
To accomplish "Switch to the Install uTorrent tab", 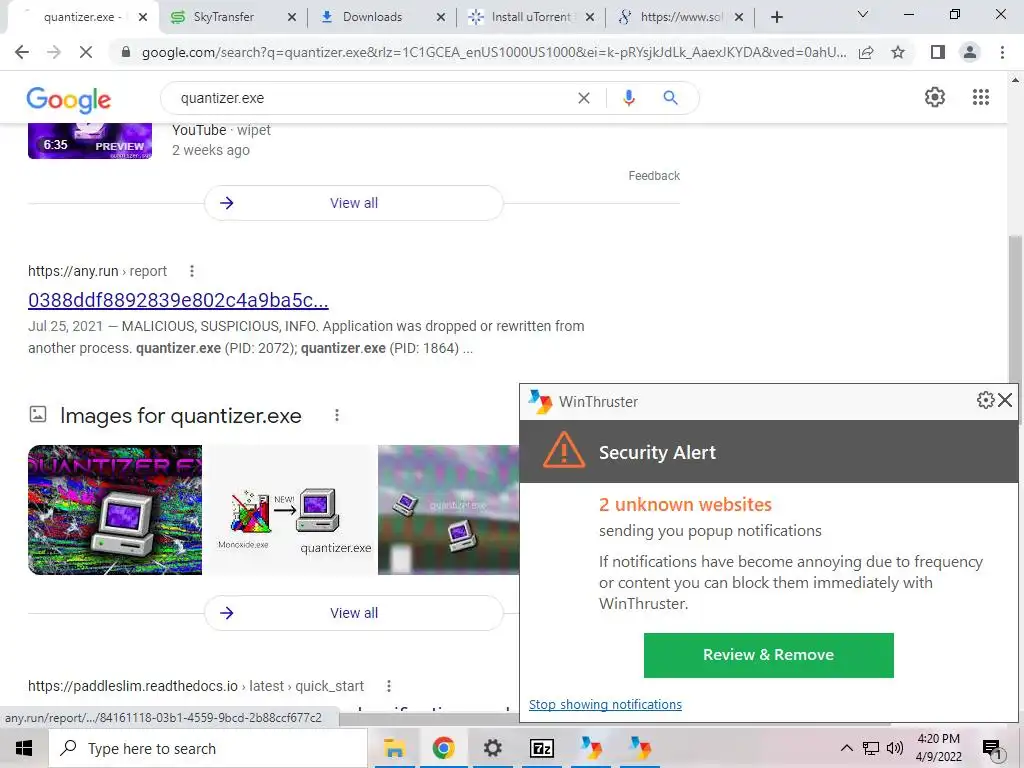I will [531, 17].
